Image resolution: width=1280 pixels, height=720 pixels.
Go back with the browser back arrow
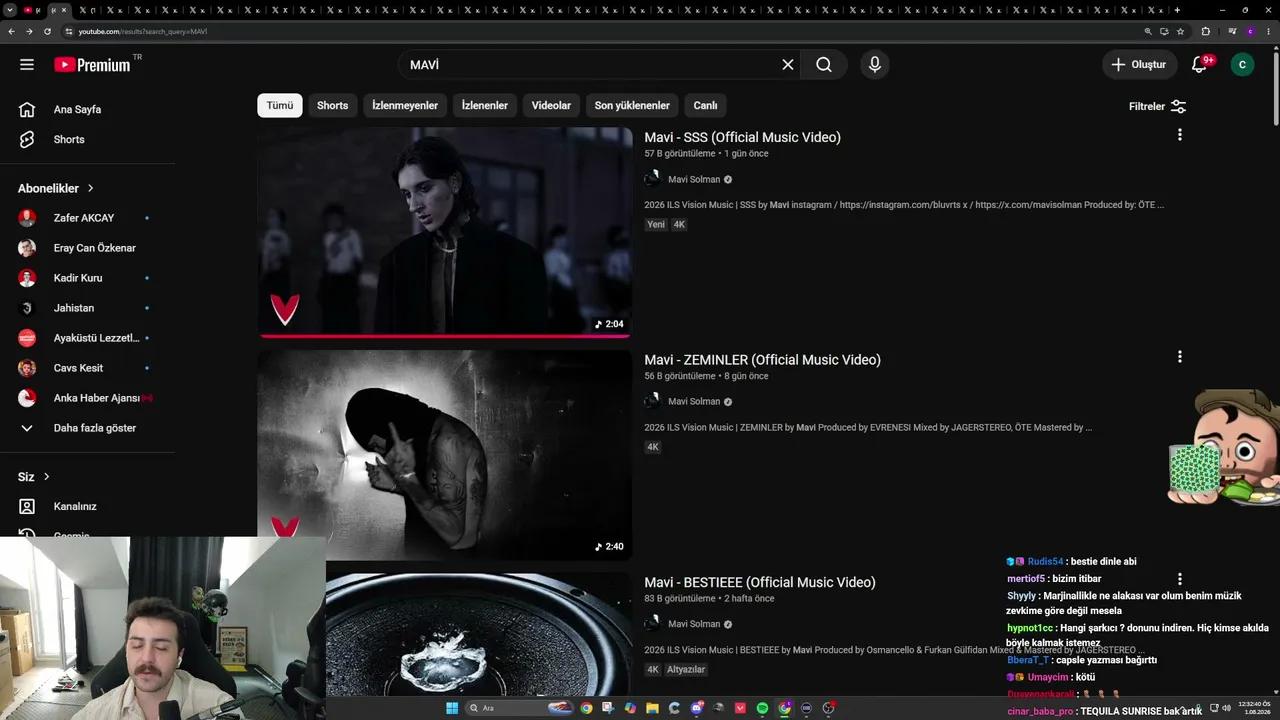pos(11,31)
